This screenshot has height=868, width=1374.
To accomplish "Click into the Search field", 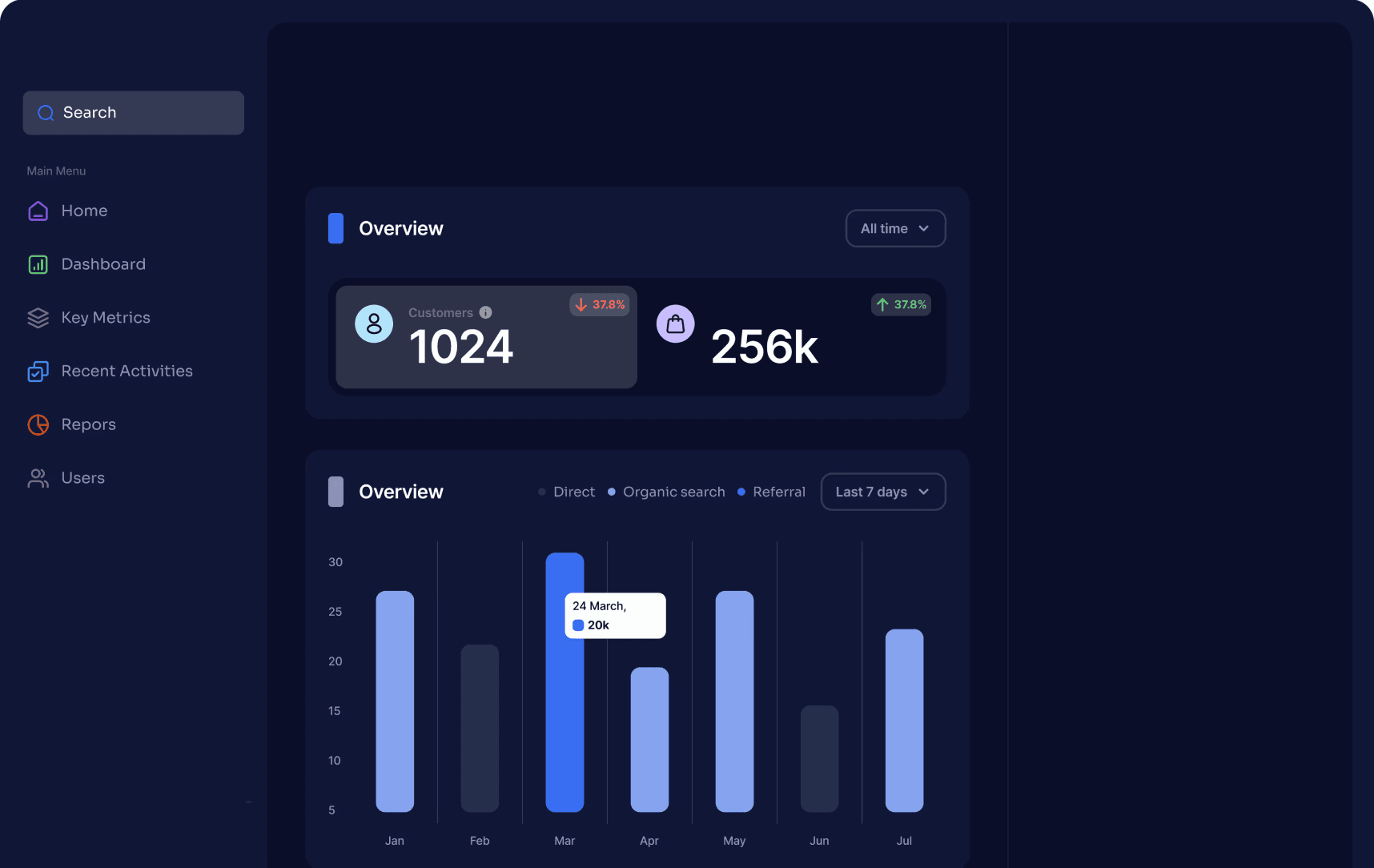I will [x=134, y=113].
